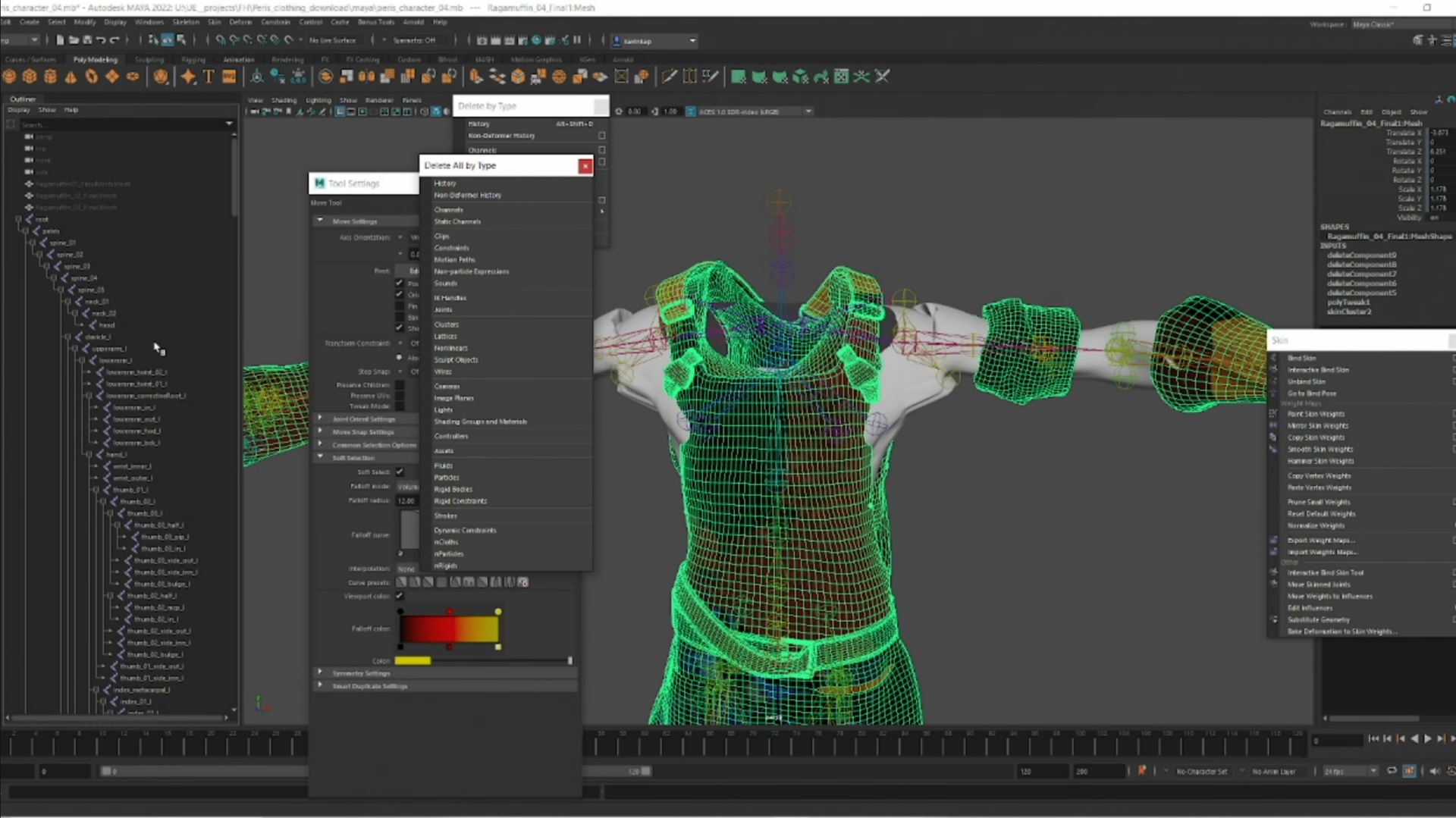Create a polygon disc from the shelf
The image size is (1456, 818).
(133, 77)
